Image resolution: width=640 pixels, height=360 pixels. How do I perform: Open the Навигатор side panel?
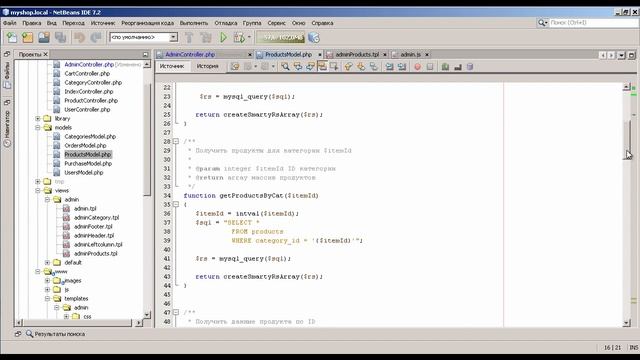[x=7, y=129]
